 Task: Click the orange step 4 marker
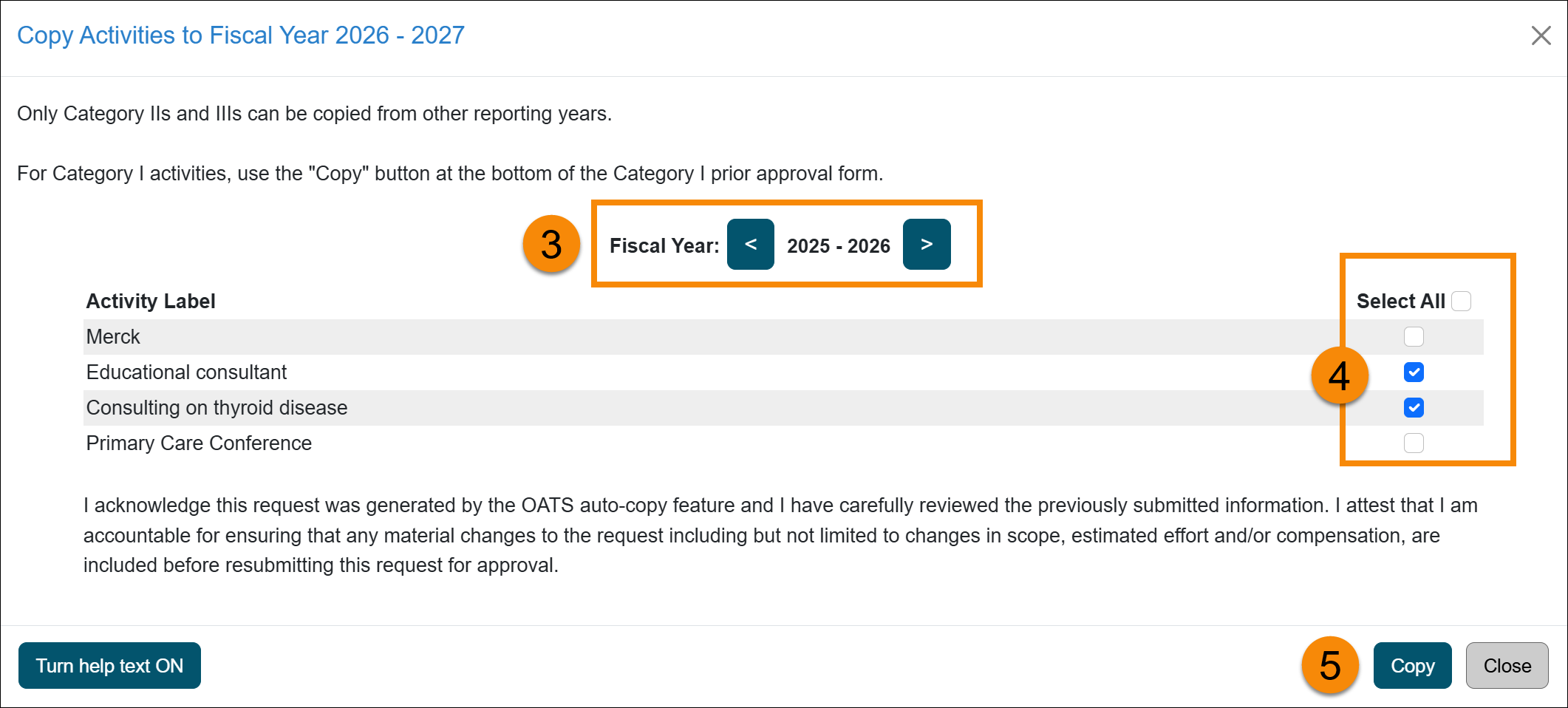1340,376
